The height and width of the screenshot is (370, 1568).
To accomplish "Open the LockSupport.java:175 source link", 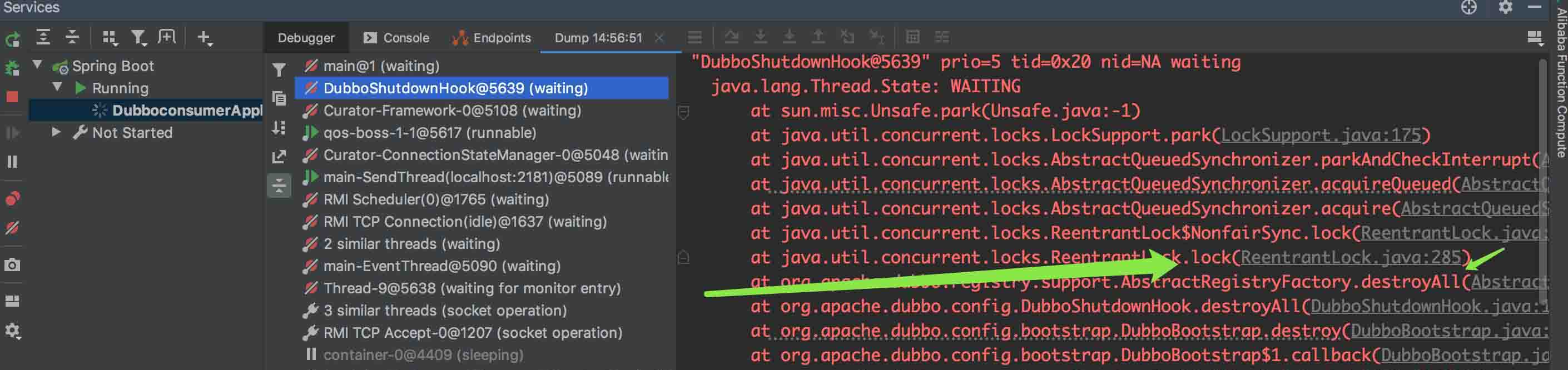I will click(x=1321, y=135).
